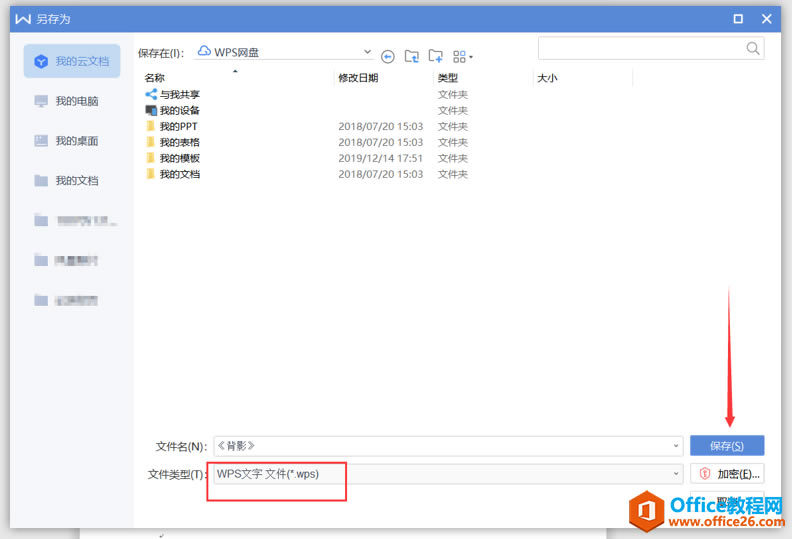Select the first blurred folder in sidebar
Screen dimensions: 792x539
coord(75,221)
